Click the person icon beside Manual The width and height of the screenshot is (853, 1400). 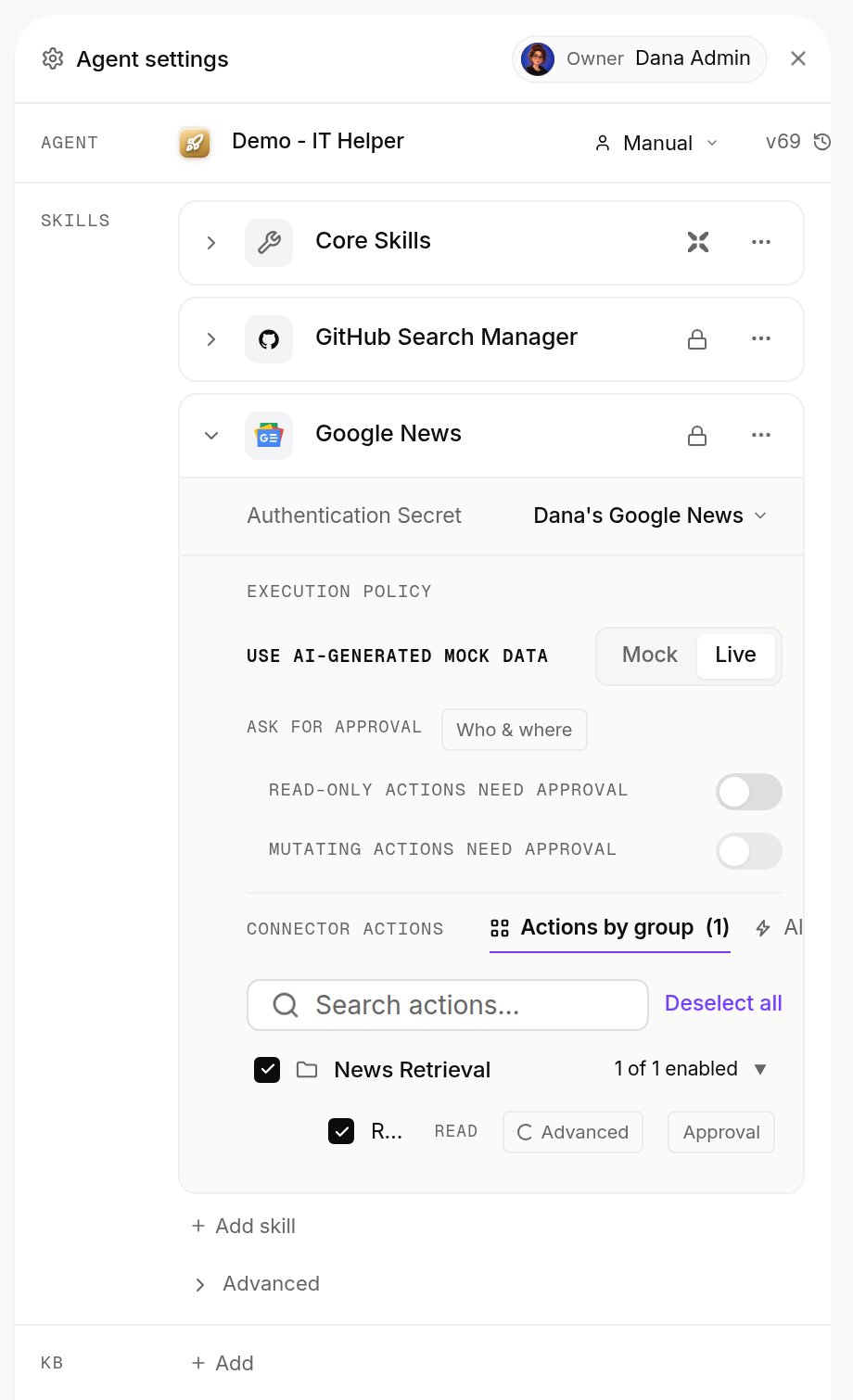pyautogui.click(x=603, y=143)
